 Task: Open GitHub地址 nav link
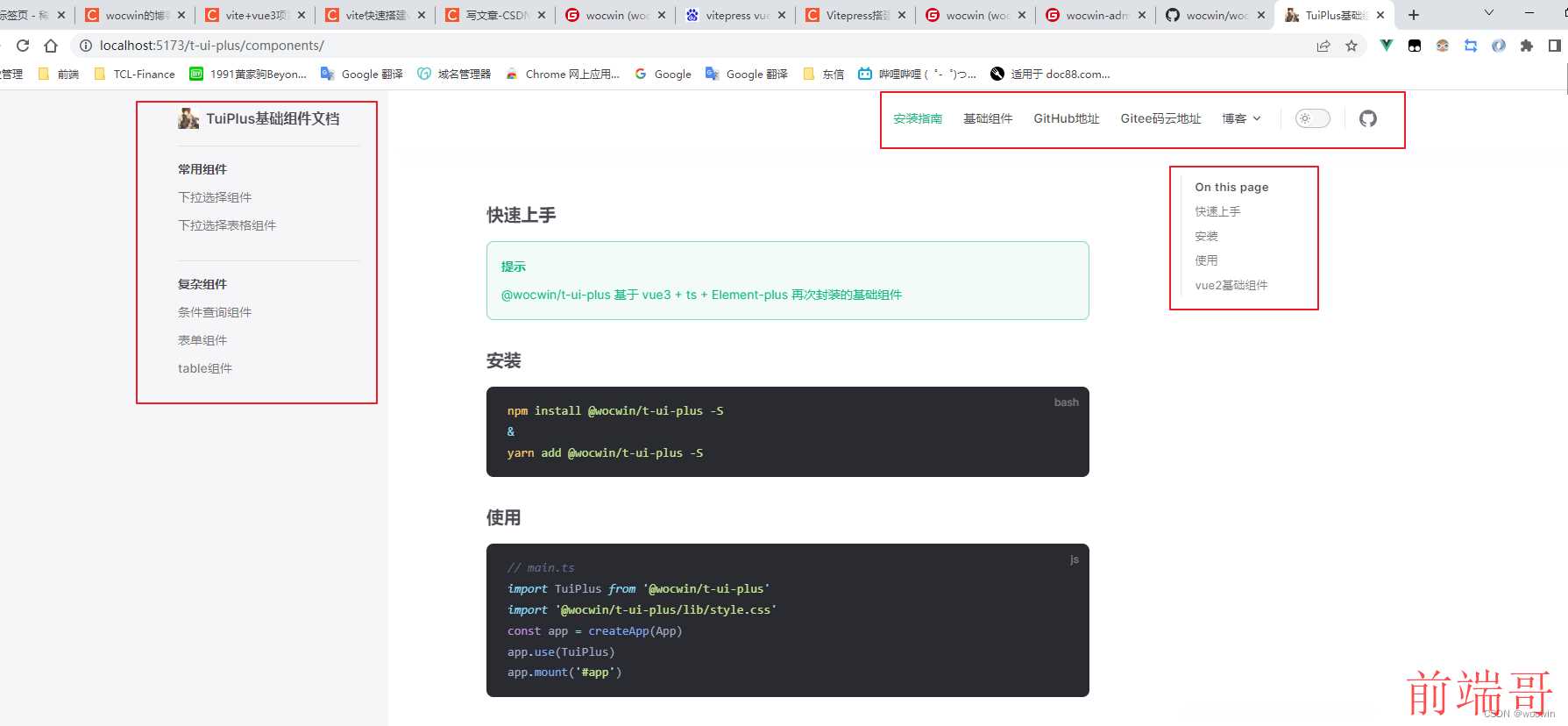(1067, 118)
